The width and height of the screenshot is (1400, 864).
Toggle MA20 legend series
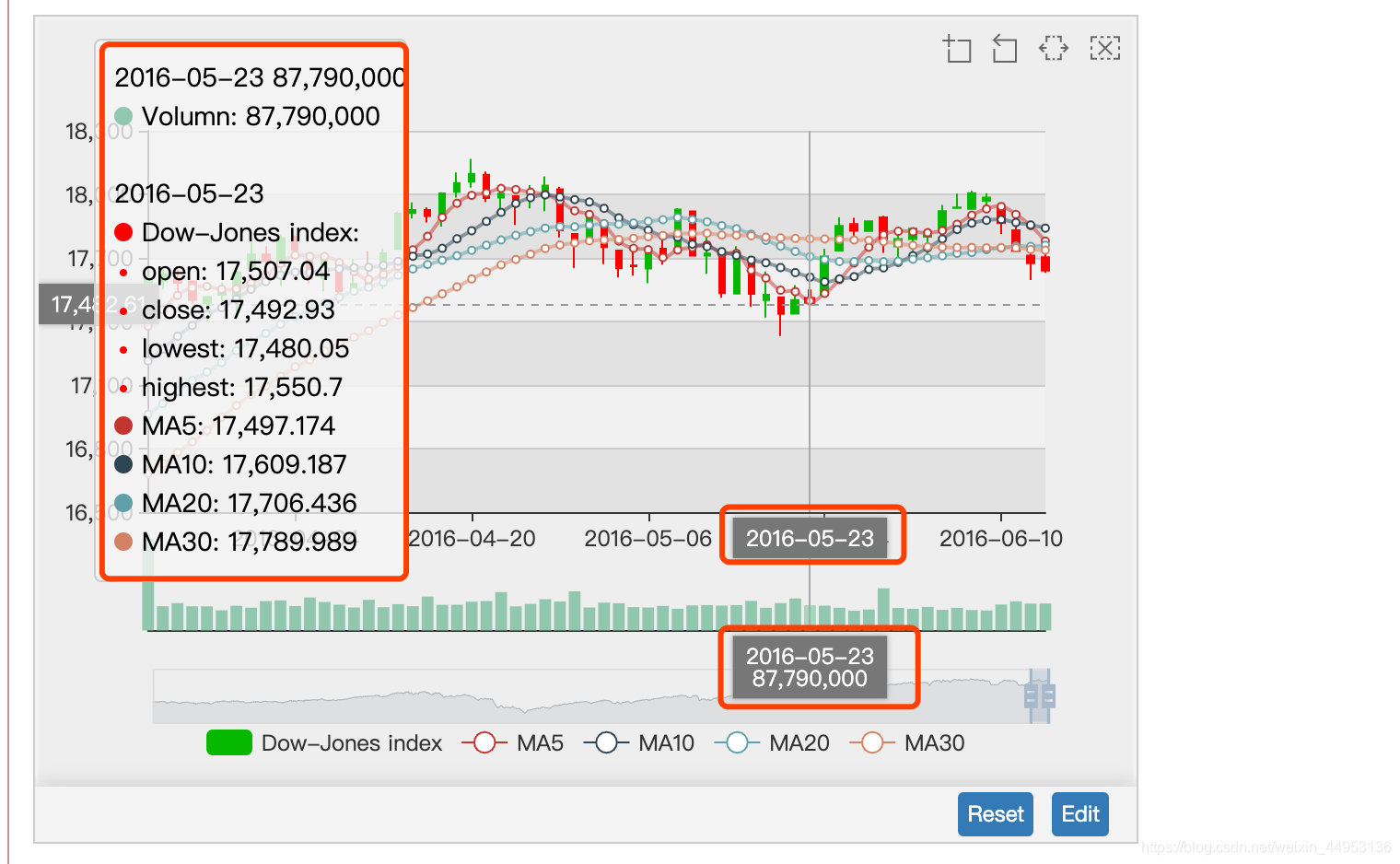point(772,742)
